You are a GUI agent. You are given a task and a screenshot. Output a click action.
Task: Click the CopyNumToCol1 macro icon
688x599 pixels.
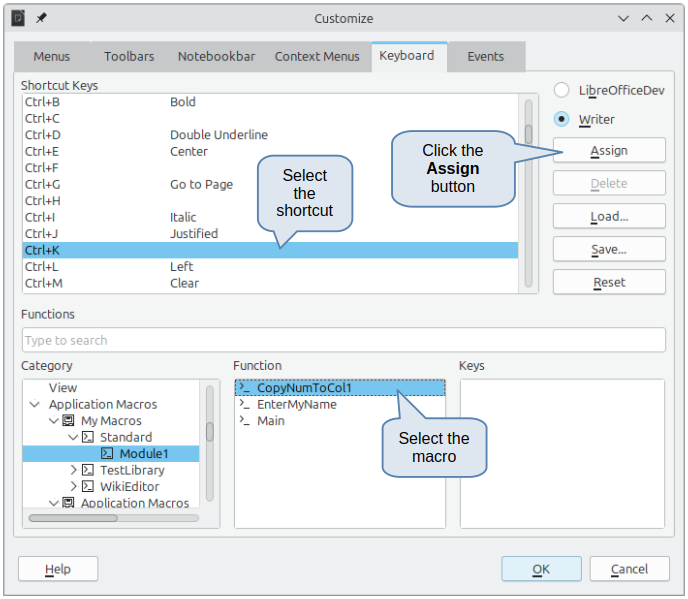click(x=244, y=387)
